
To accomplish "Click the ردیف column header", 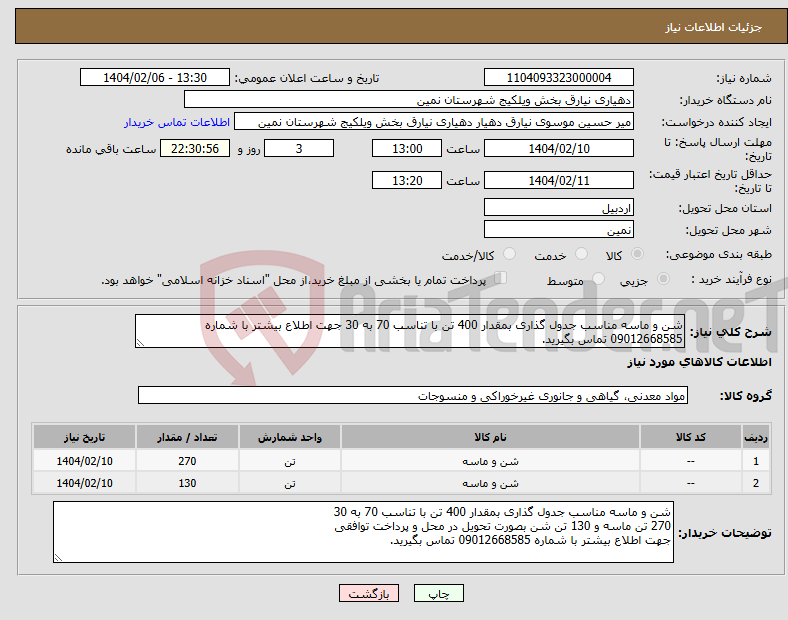I will coord(755,437).
